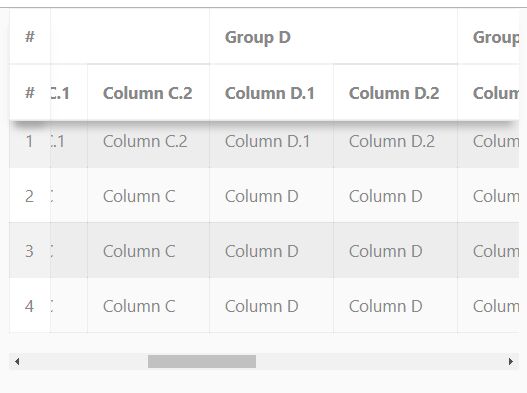Select row number 4 cell

coord(30,305)
